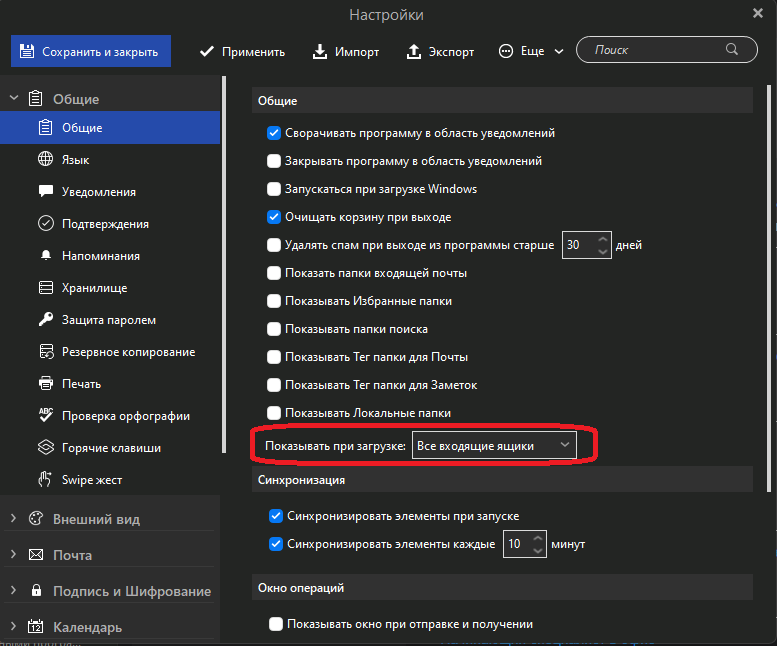Click the Экспорт button
The width and height of the screenshot is (777, 646).
440,52
